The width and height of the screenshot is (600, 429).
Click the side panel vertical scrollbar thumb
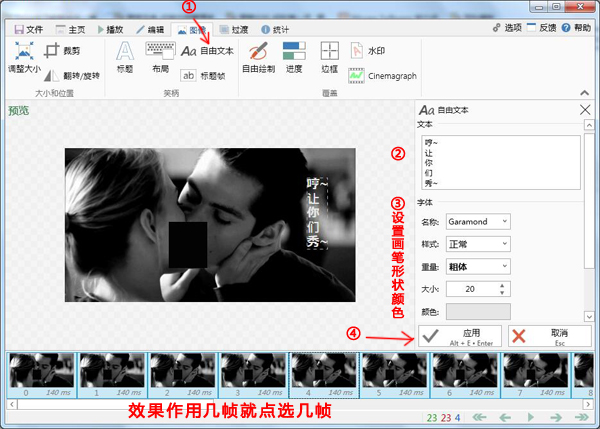589,201
